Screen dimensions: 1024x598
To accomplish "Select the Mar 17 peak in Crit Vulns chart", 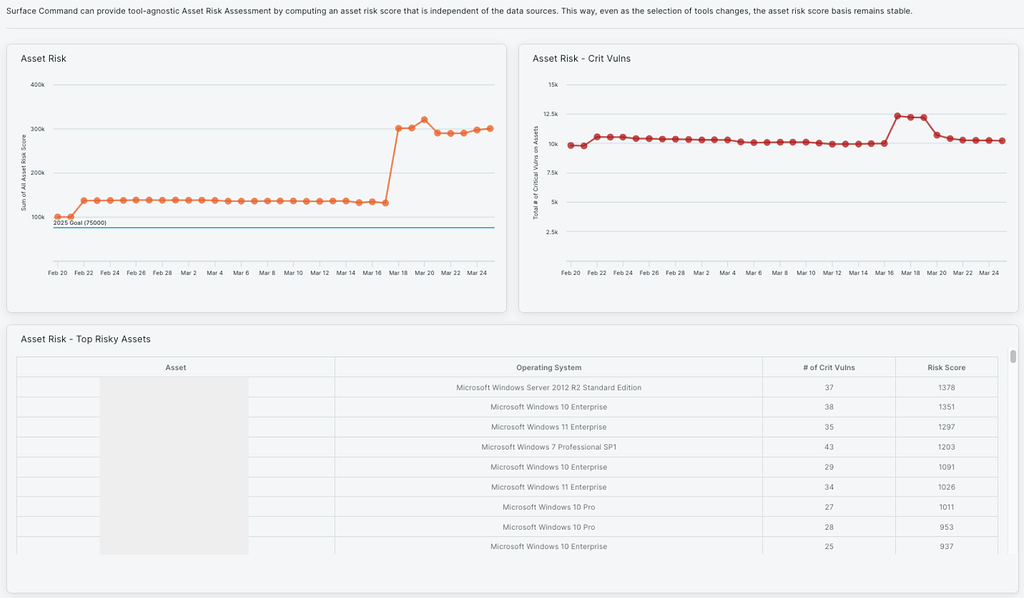I will coord(899,115).
